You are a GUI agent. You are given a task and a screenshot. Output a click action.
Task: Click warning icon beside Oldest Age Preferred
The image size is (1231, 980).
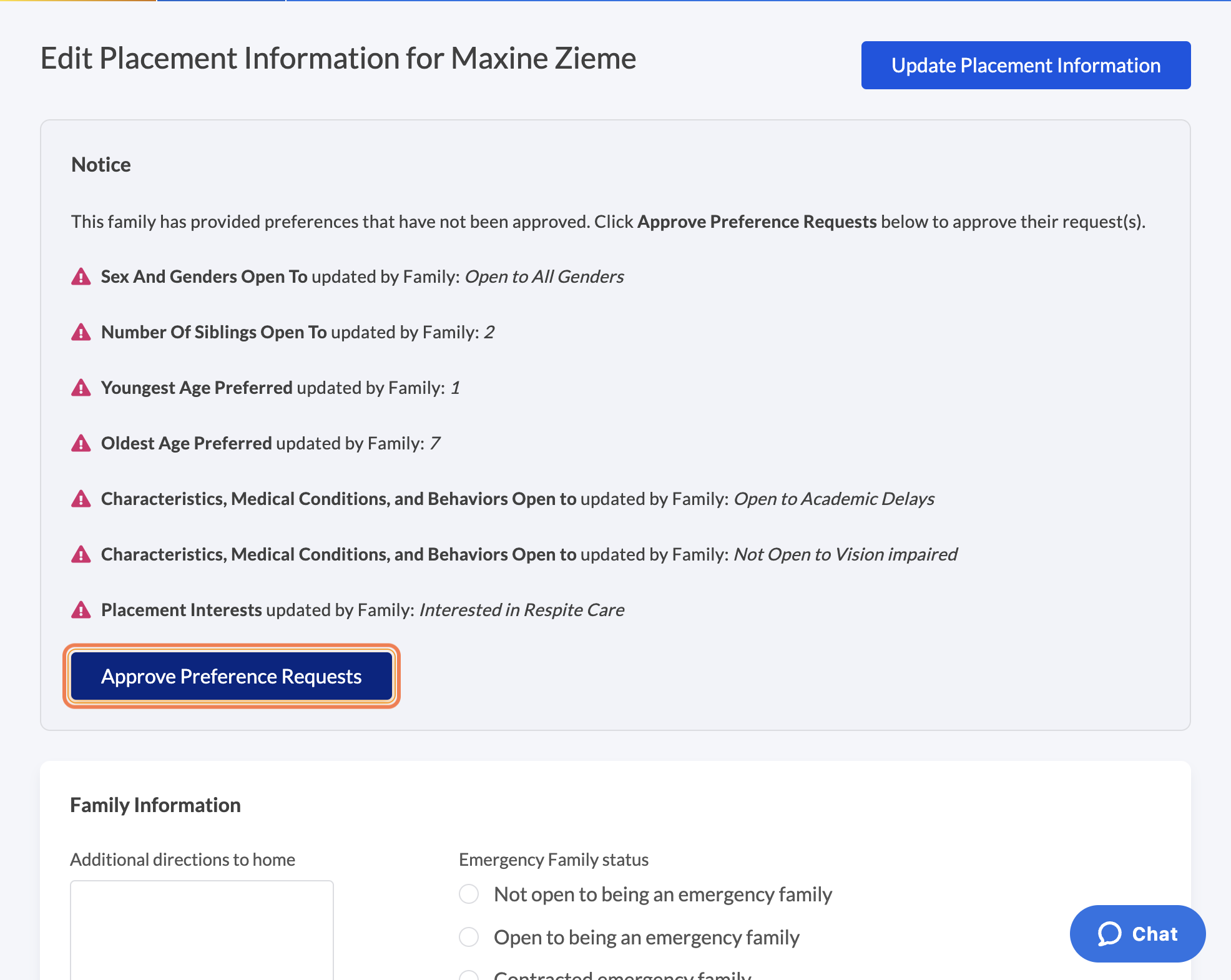tap(81, 443)
